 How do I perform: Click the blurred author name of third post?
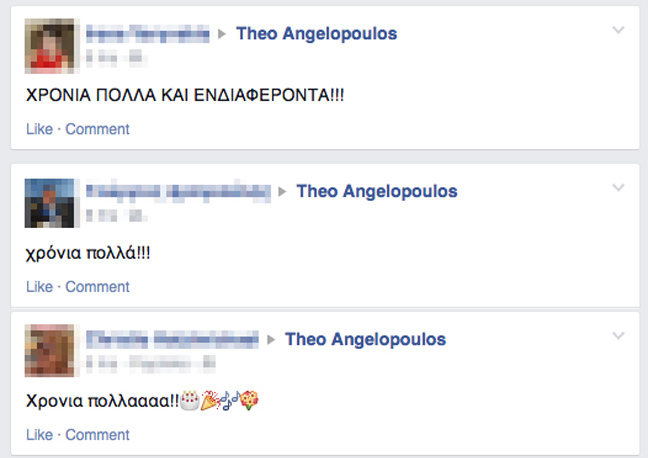click(172, 339)
